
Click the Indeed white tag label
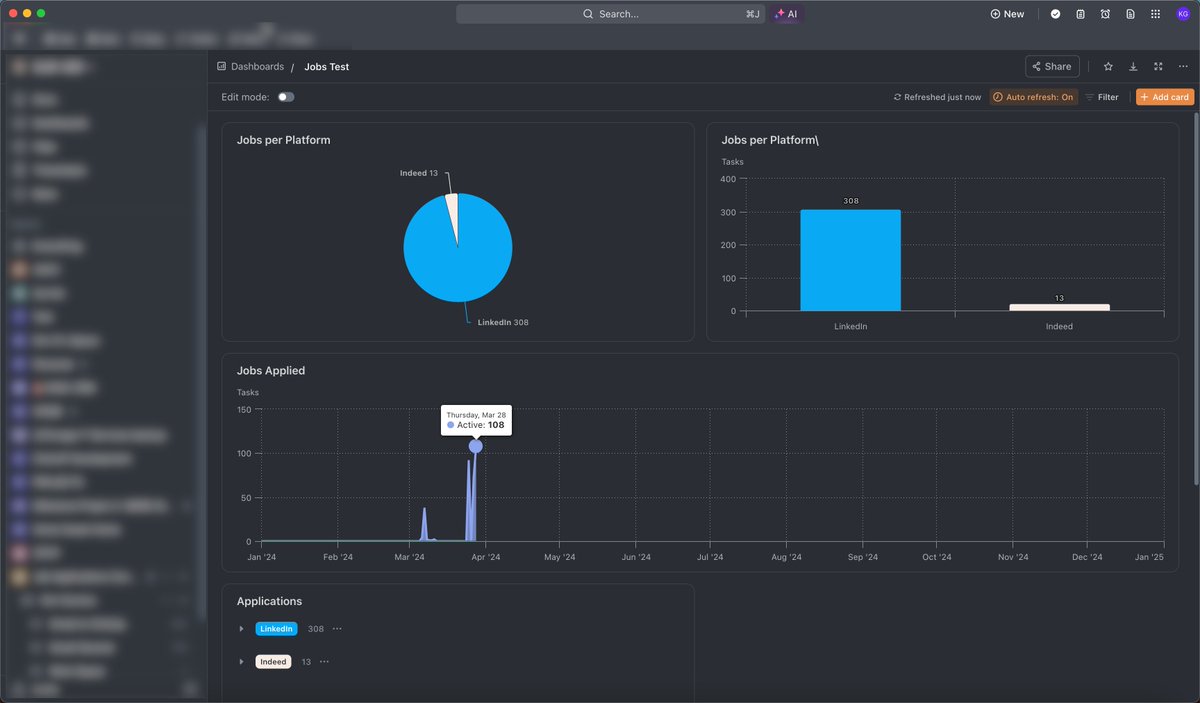tap(273, 662)
